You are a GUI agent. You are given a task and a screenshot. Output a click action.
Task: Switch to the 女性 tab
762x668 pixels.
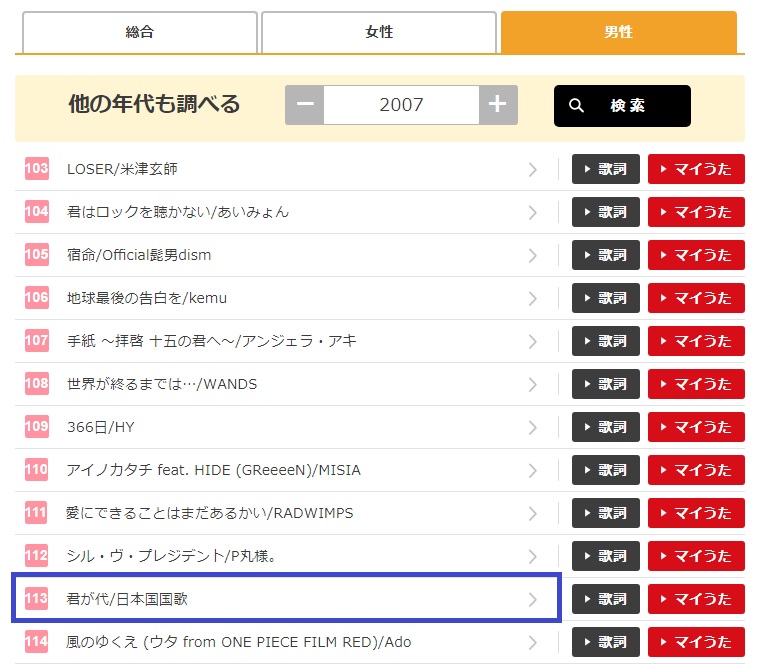(x=379, y=32)
